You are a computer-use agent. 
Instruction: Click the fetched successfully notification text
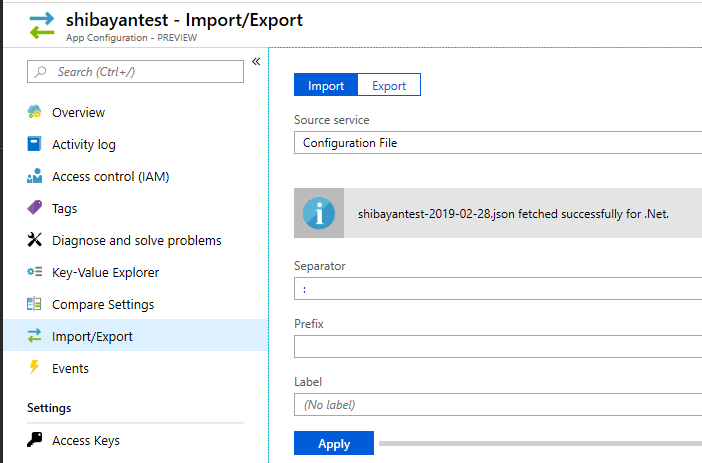coord(513,214)
